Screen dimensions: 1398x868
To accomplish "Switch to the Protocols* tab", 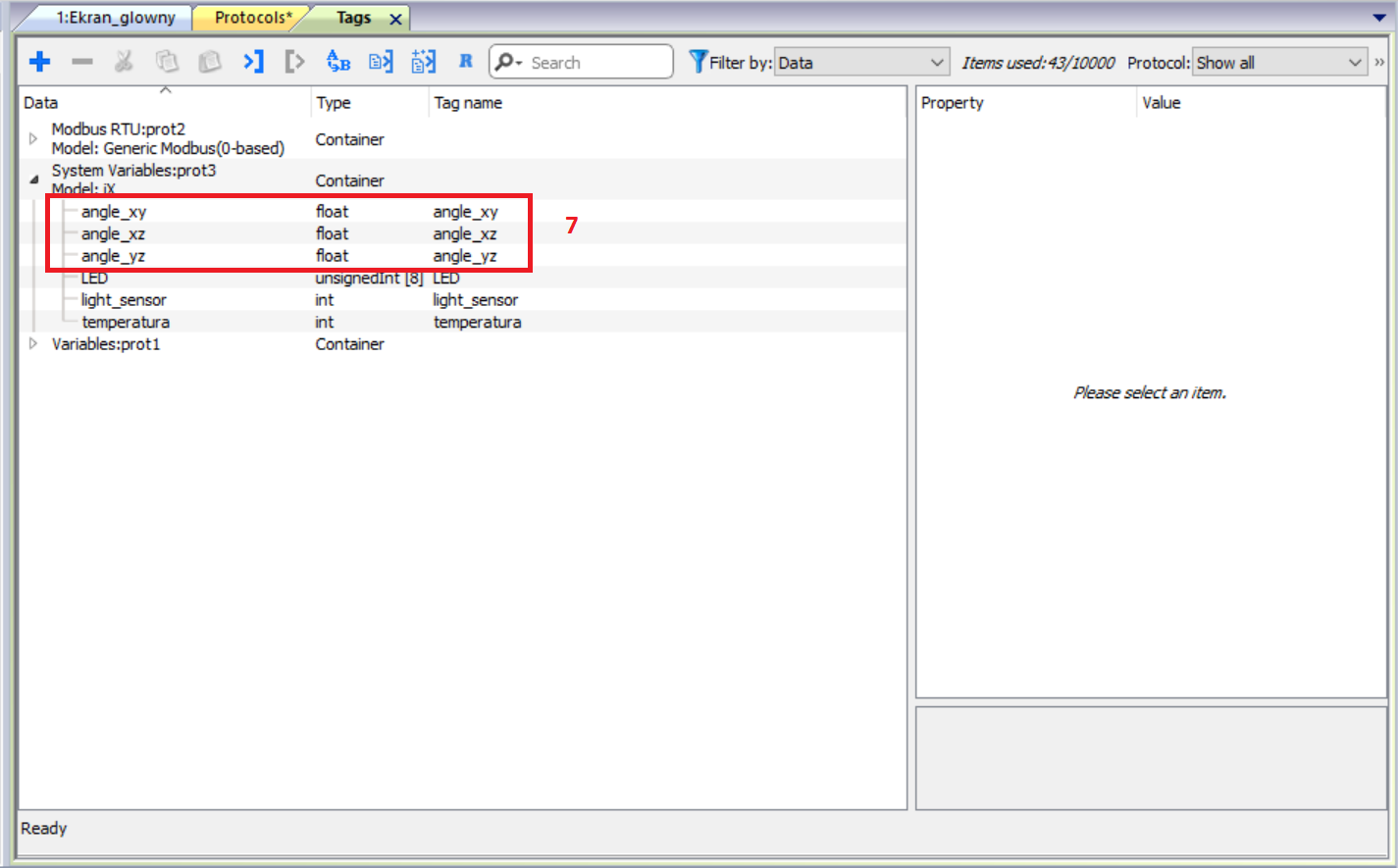I will click(253, 18).
